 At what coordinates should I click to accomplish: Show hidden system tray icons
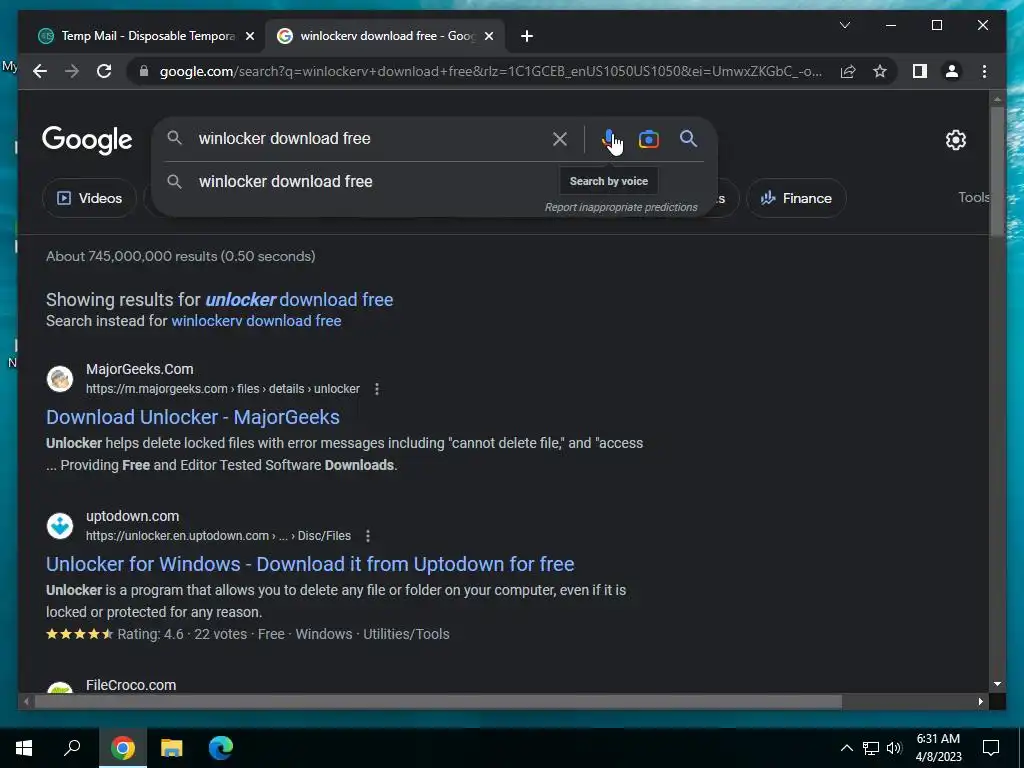click(846, 748)
